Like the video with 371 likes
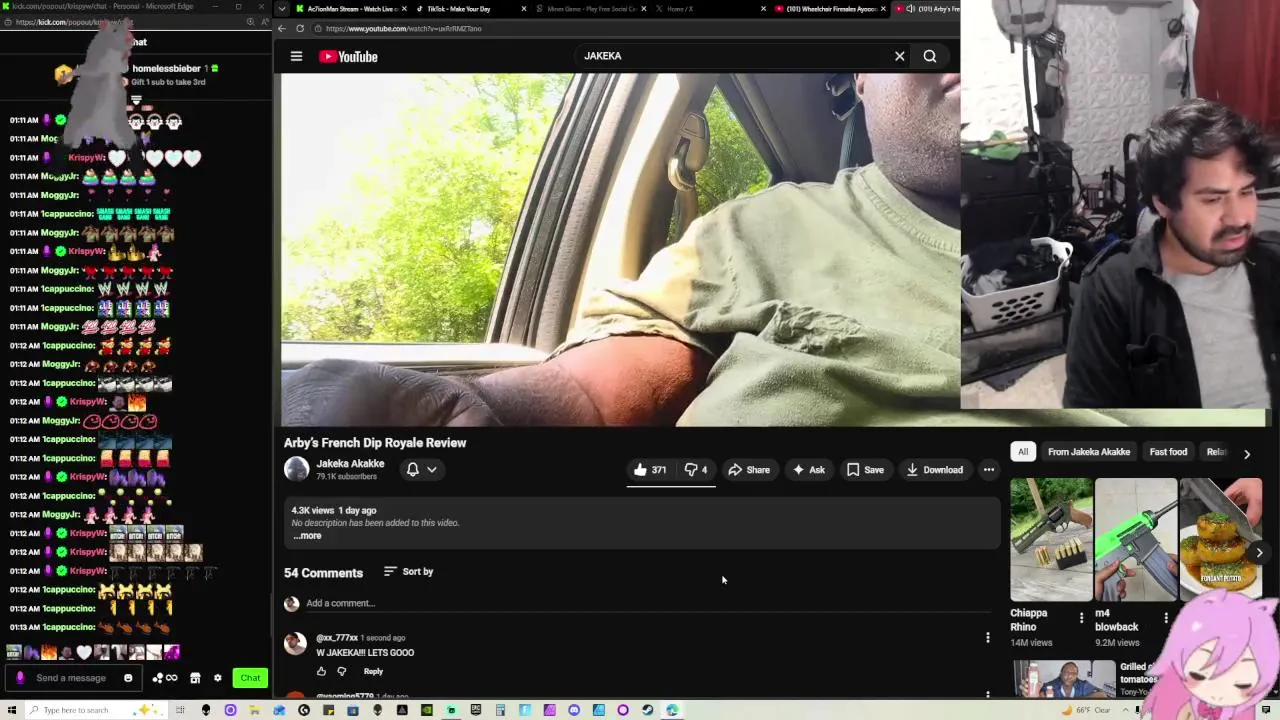 click(650, 469)
